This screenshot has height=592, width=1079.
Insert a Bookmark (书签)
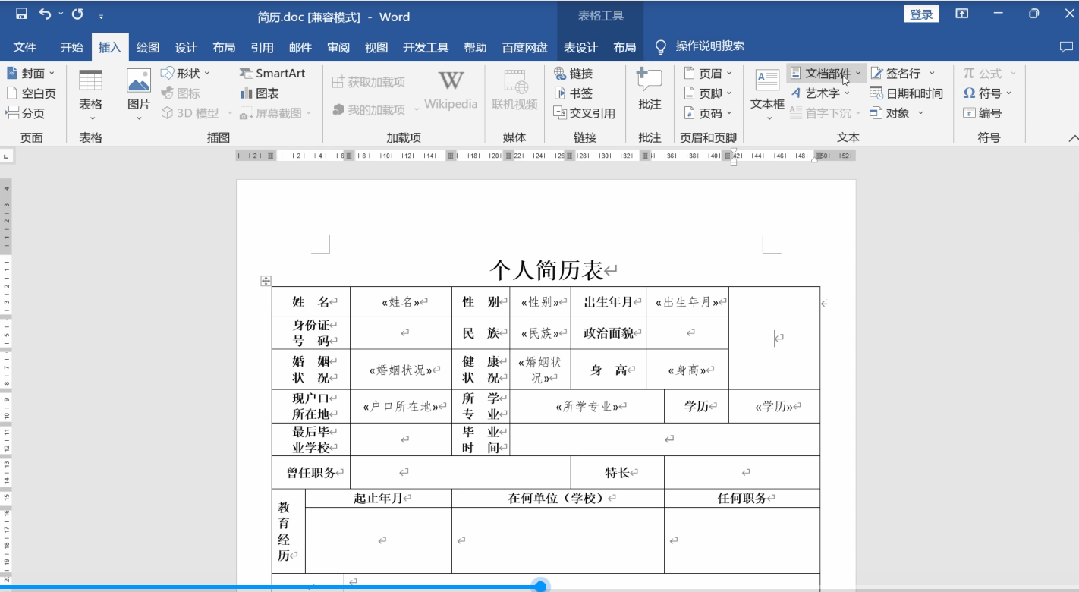[x=573, y=93]
